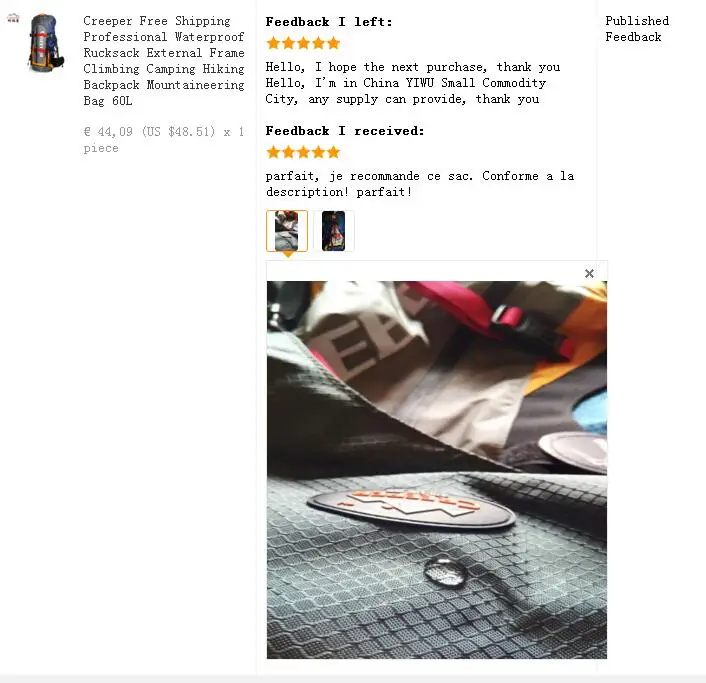Close the enlarged review photo preview
The width and height of the screenshot is (706, 683).
click(589, 273)
